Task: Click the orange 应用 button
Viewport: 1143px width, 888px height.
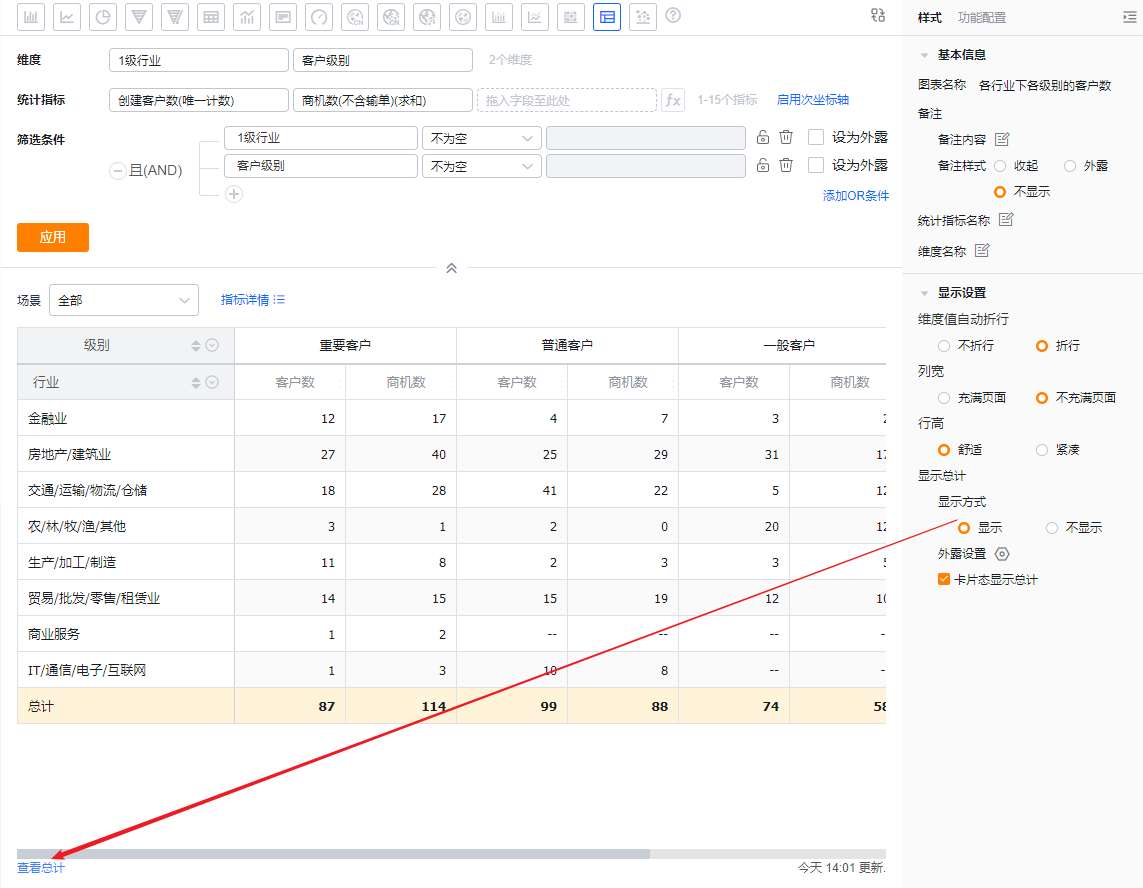Action: click(x=52, y=238)
